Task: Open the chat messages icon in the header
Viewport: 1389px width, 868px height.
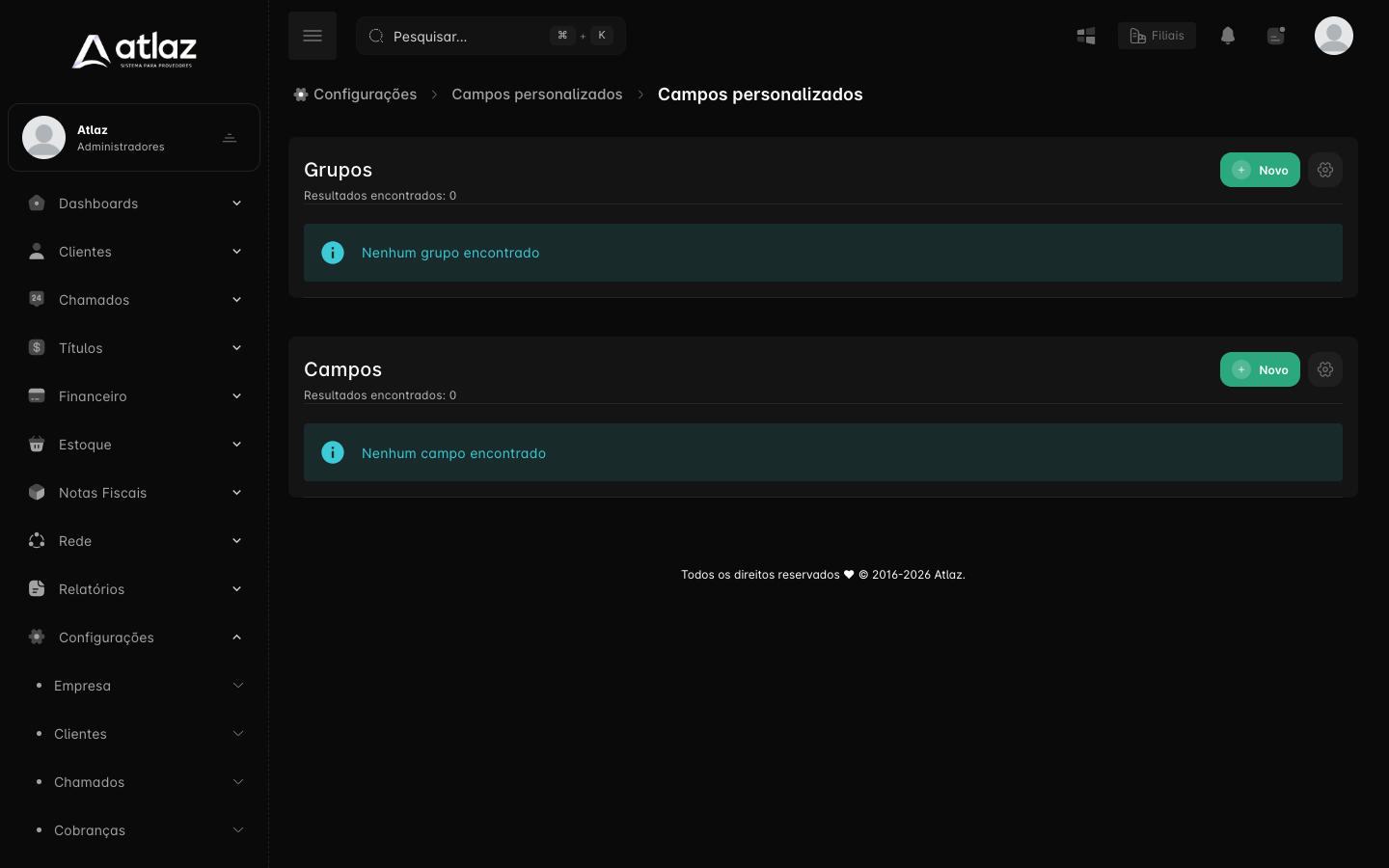Action: click(x=1276, y=36)
